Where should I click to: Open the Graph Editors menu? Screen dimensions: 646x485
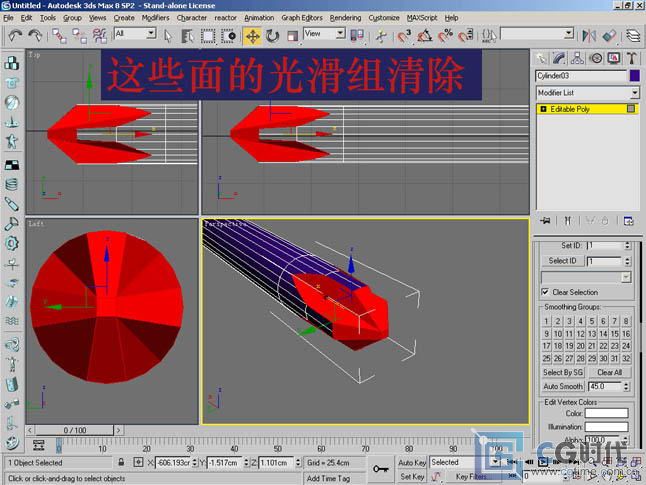[x=302, y=18]
